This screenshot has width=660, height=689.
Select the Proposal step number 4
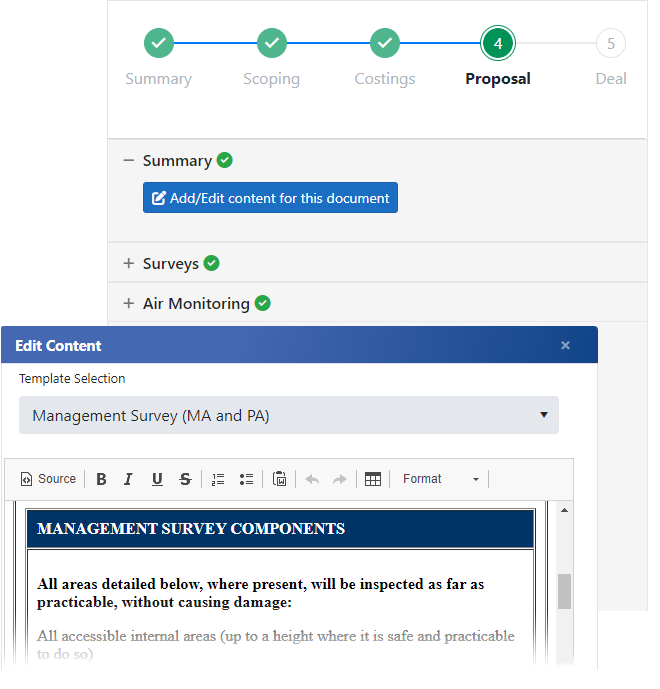pos(498,43)
